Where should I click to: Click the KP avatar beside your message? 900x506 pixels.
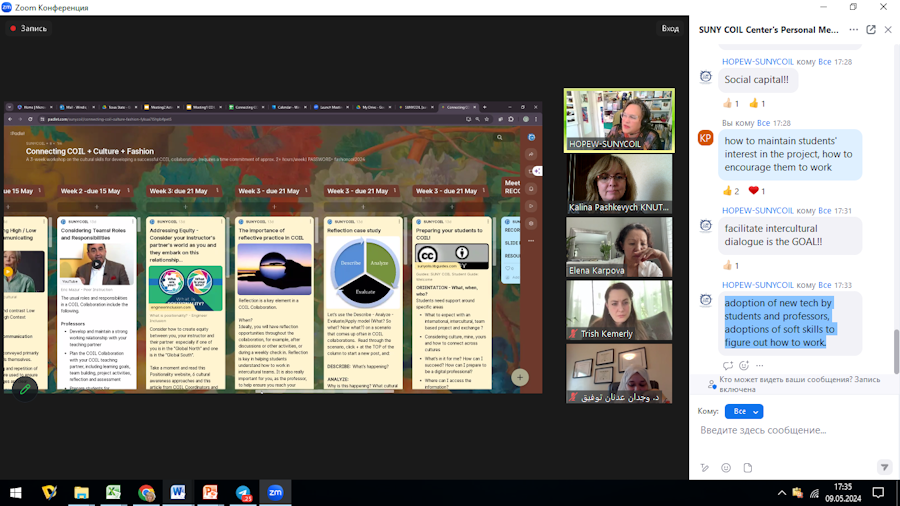(x=705, y=138)
